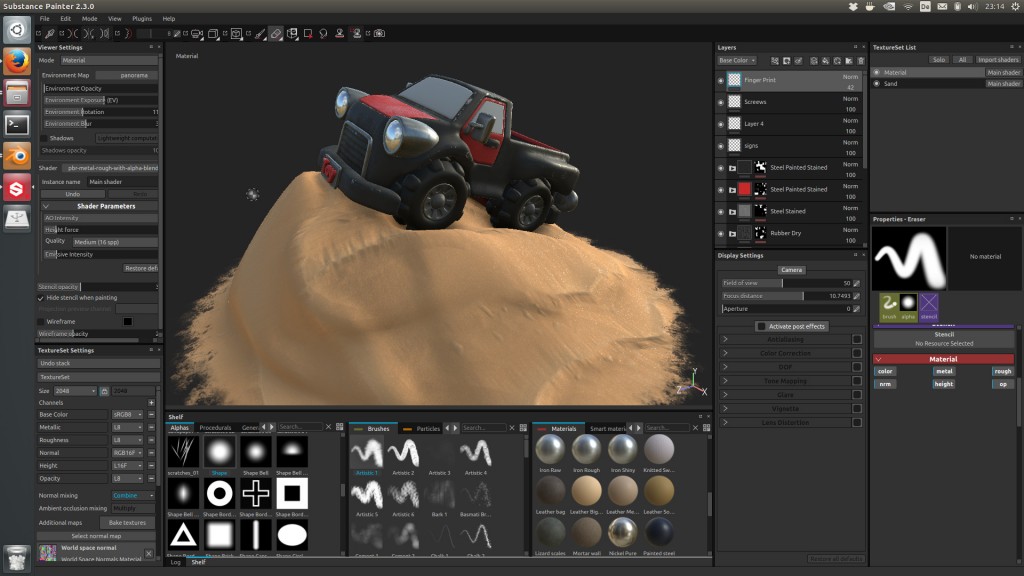Expand the Color Correction section in Display Settings

tap(725, 352)
